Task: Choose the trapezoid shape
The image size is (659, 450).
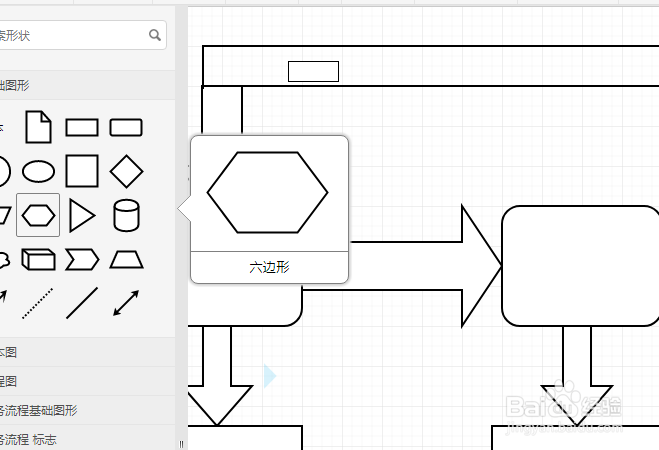Action: [x=126, y=260]
